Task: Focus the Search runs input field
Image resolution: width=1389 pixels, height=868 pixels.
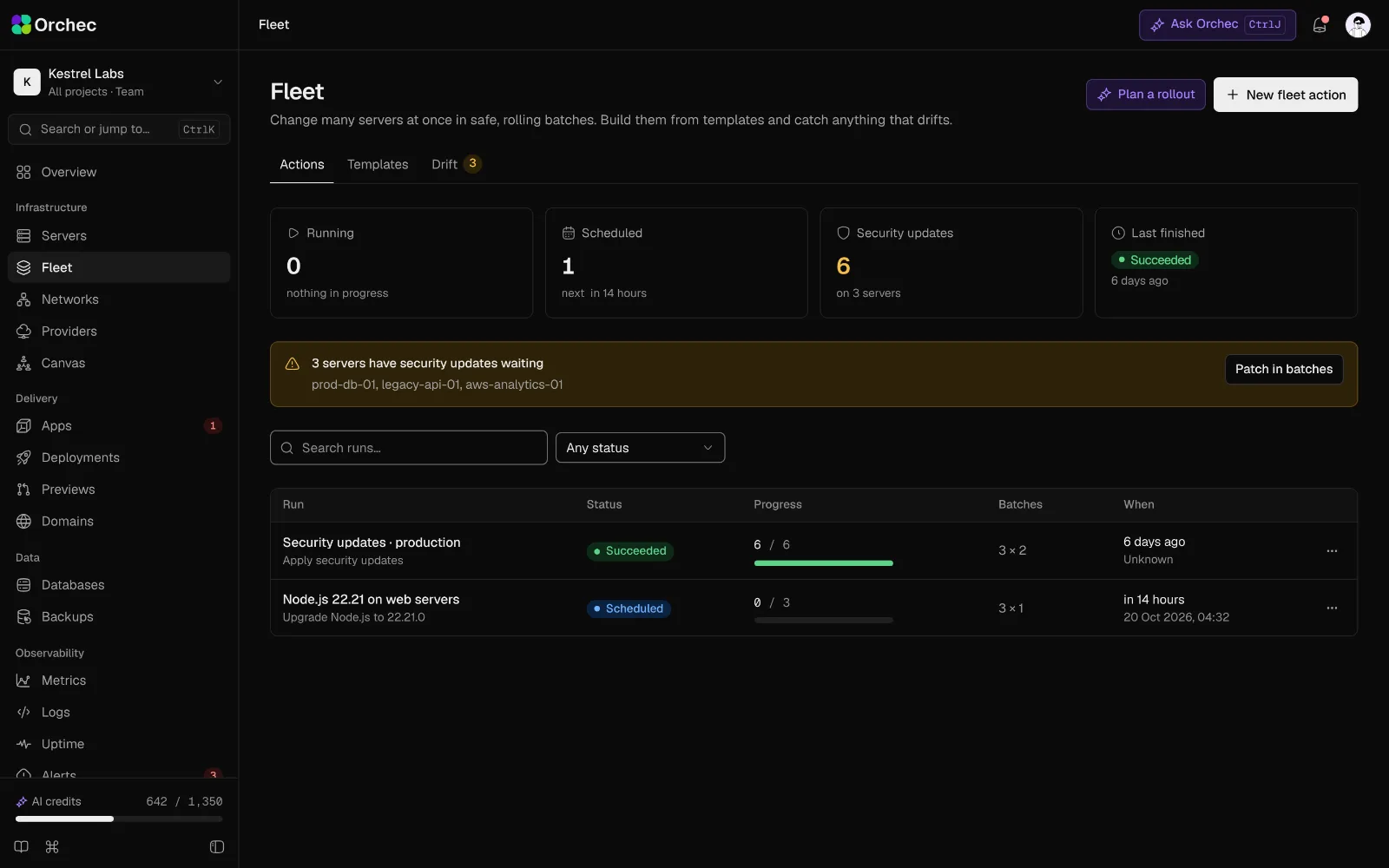Action: (409, 448)
